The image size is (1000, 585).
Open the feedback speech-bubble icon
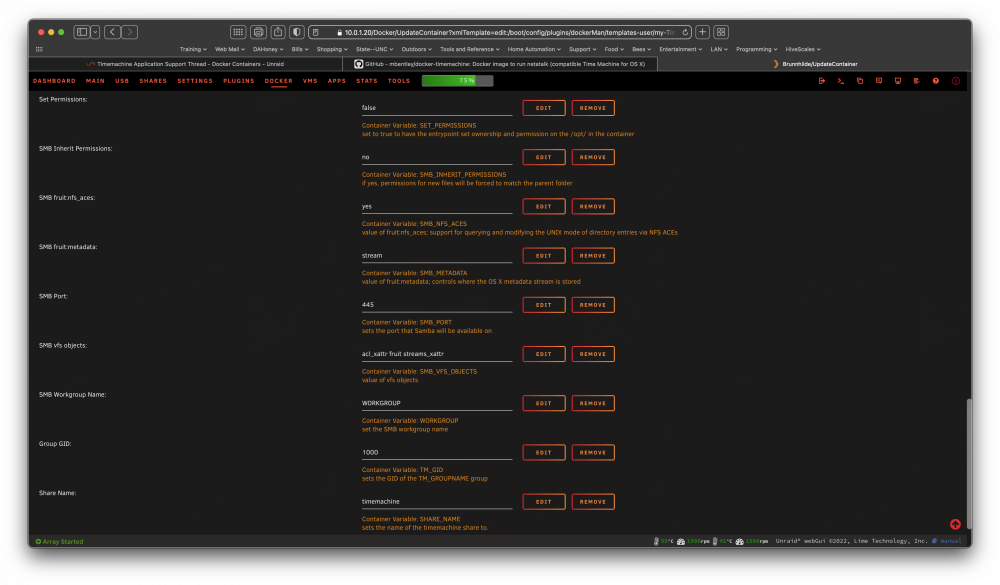[x=879, y=81]
